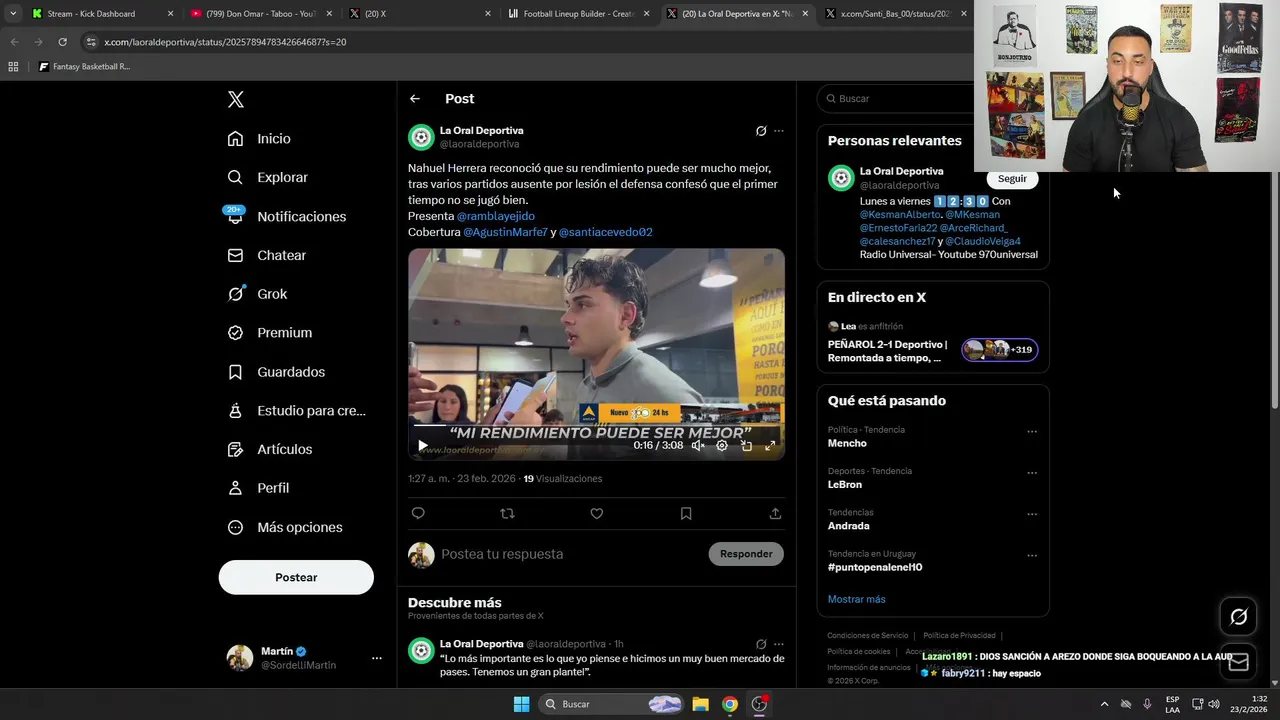Enter video fullscreen mode
The width and height of the screenshot is (1280, 720).
[x=770, y=446]
